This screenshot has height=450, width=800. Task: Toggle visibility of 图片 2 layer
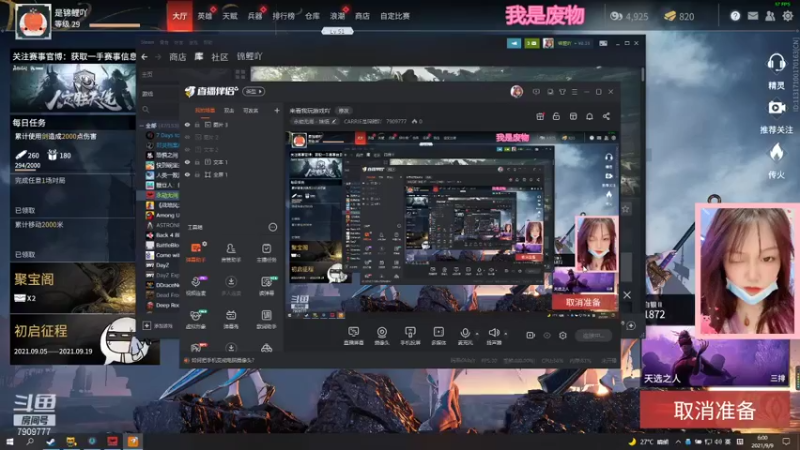click(x=187, y=137)
